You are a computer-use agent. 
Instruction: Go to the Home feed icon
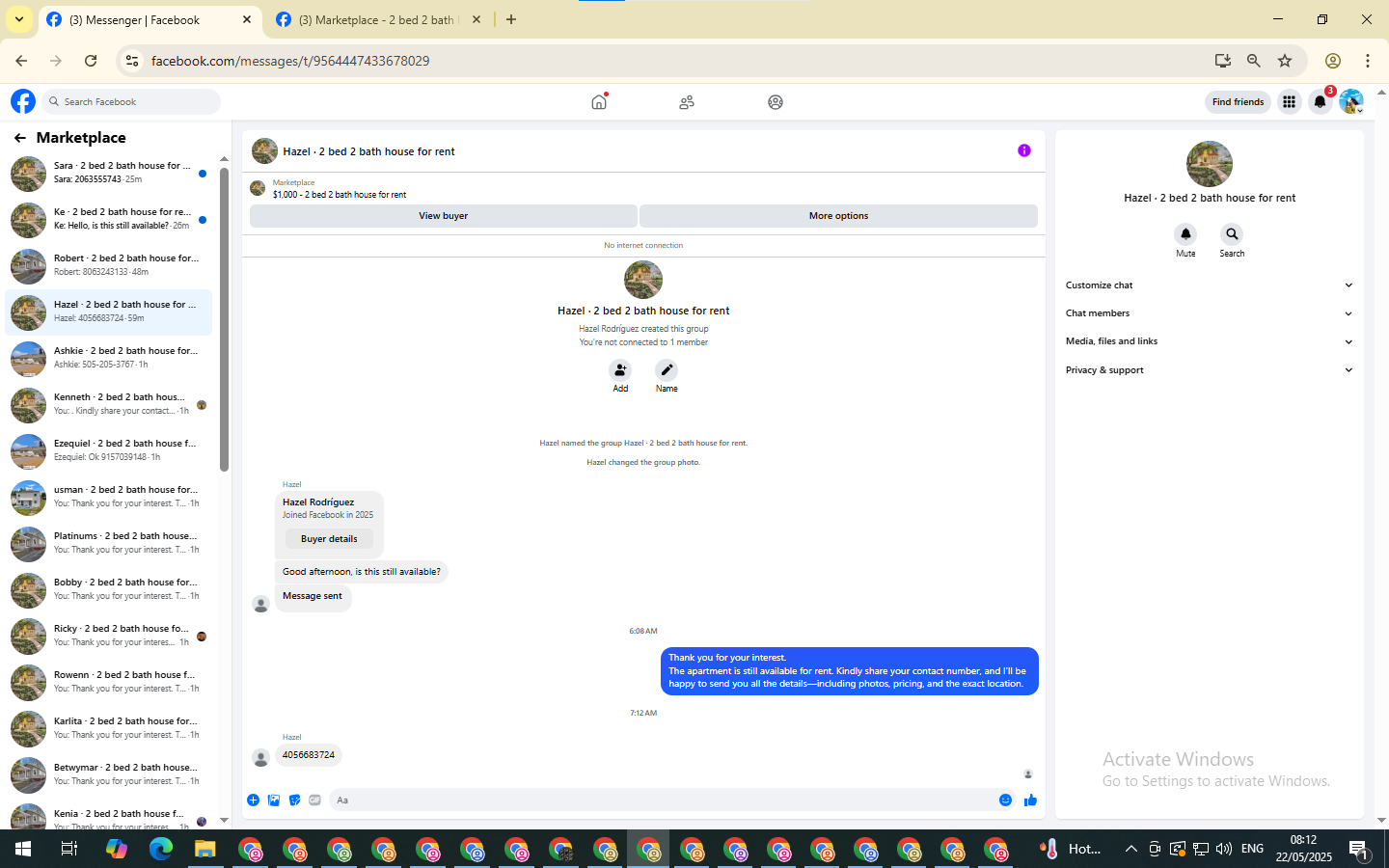pos(599,101)
